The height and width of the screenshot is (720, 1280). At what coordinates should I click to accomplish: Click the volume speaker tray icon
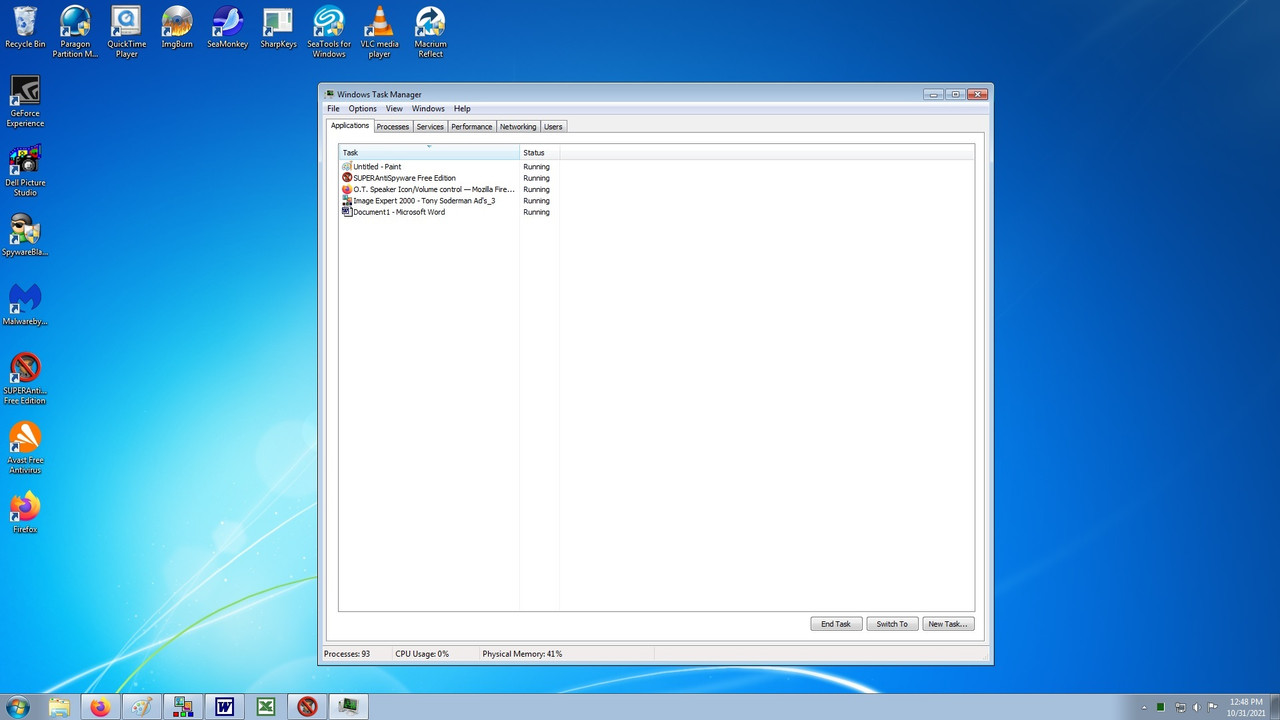1197,707
